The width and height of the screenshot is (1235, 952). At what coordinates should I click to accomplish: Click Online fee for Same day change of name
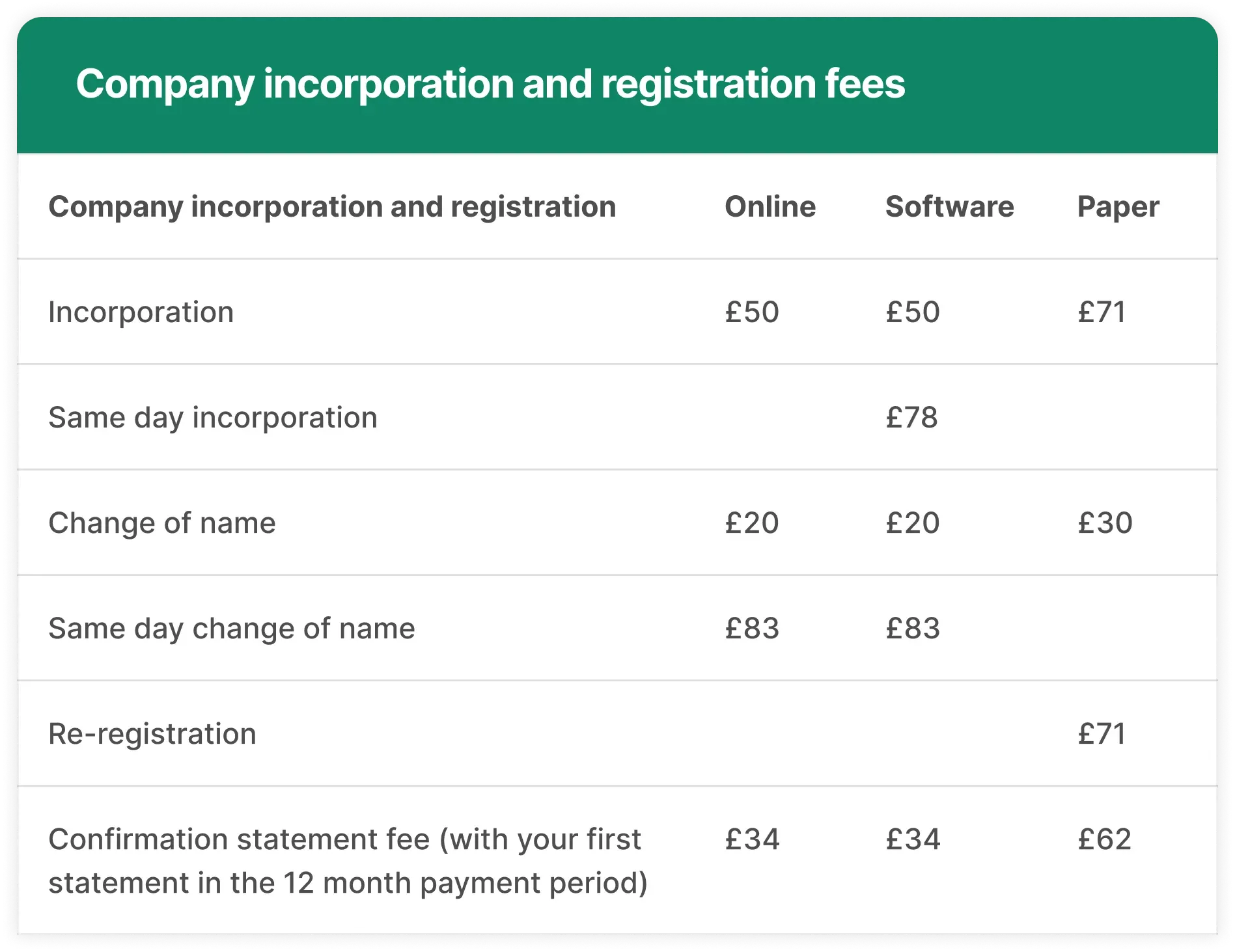pyautogui.click(x=752, y=629)
